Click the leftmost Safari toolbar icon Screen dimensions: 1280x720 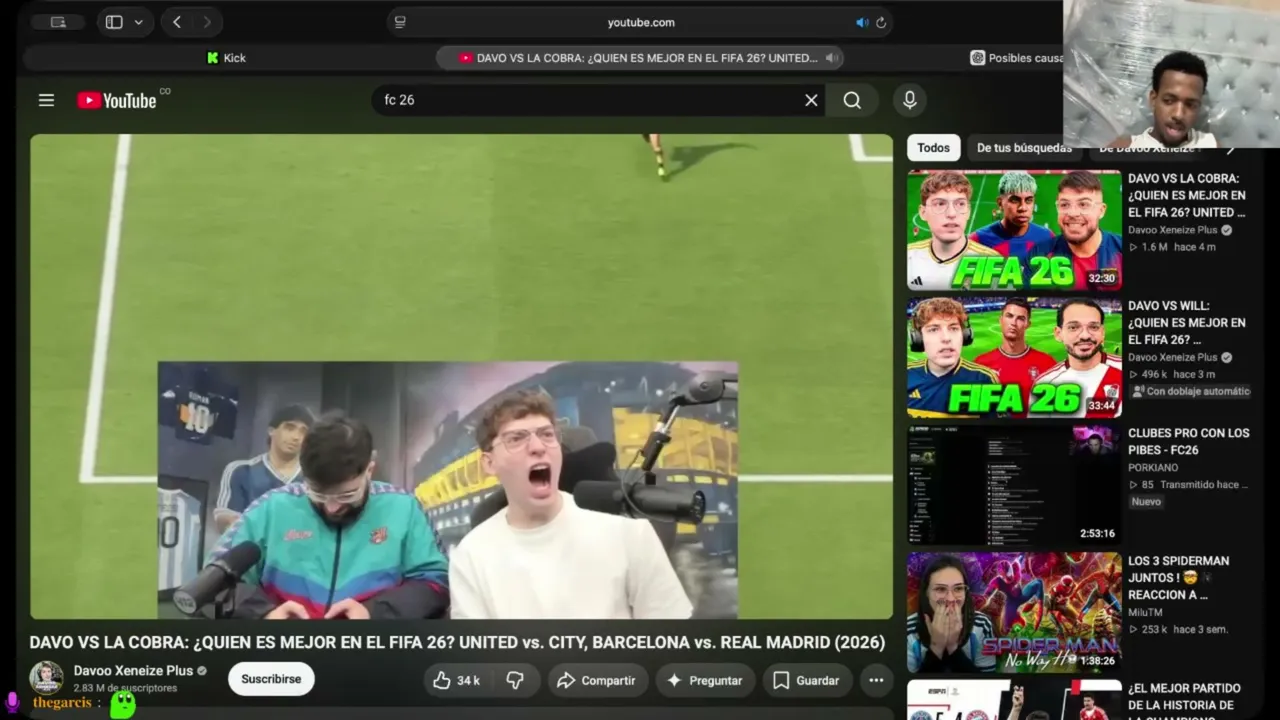coord(58,22)
